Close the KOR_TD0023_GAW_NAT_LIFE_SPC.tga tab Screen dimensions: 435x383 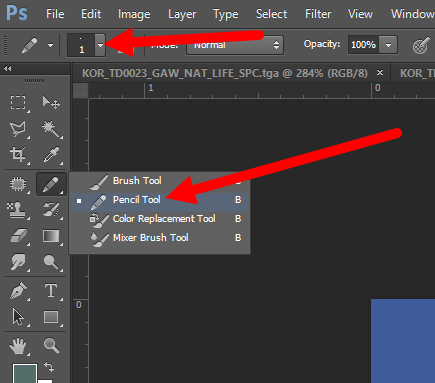pyautogui.click(x=380, y=72)
